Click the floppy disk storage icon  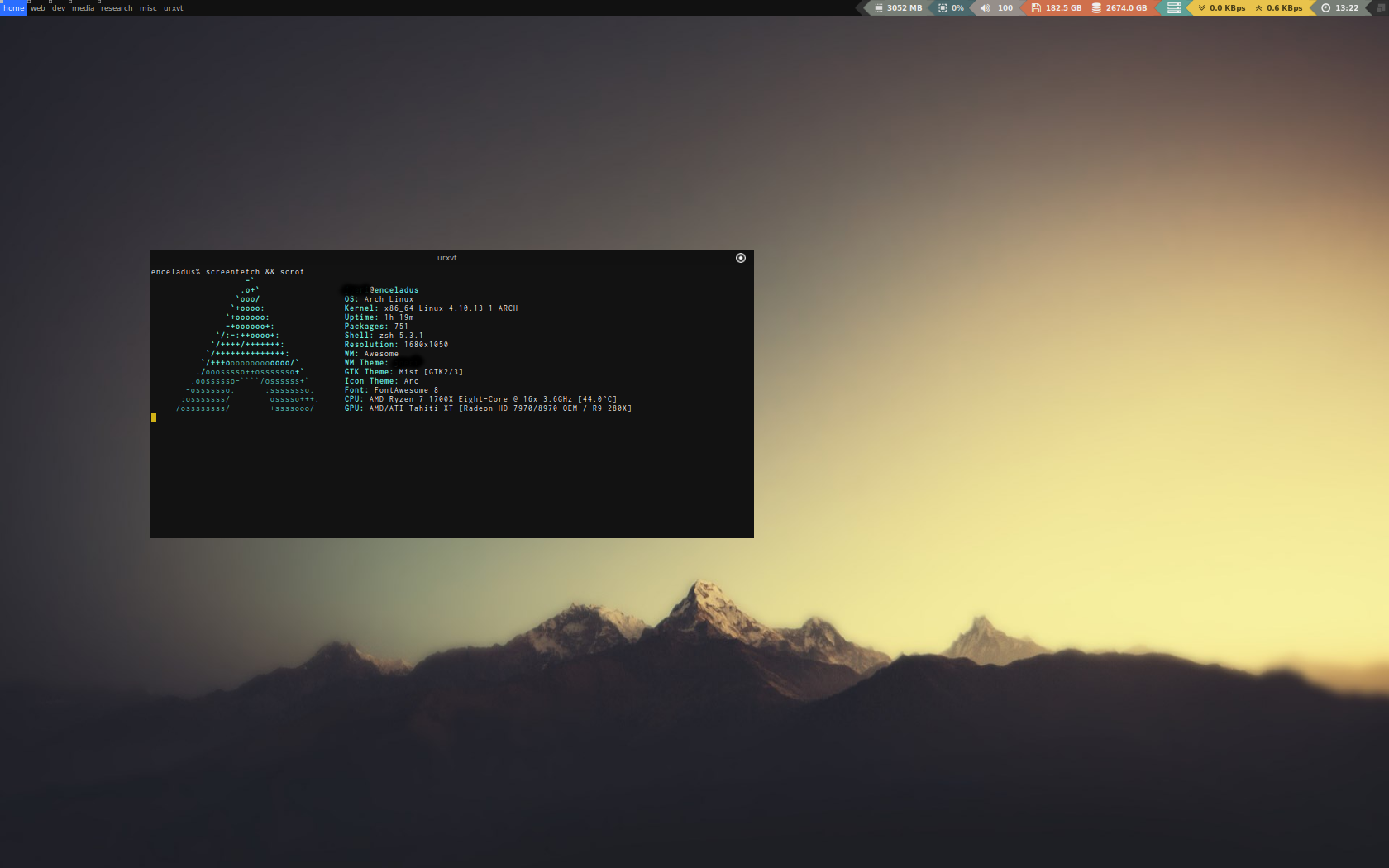click(1036, 7)
